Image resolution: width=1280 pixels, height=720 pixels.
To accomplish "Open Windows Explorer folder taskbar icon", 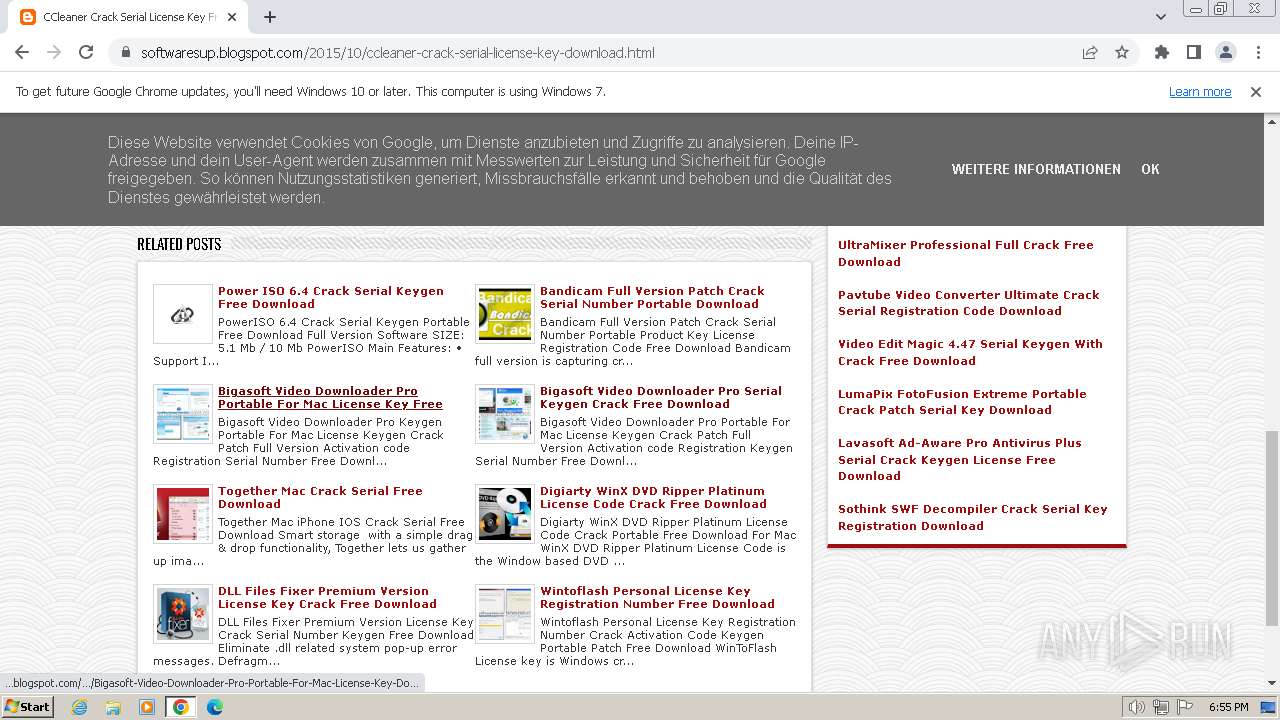I will (x=113, y=707).
